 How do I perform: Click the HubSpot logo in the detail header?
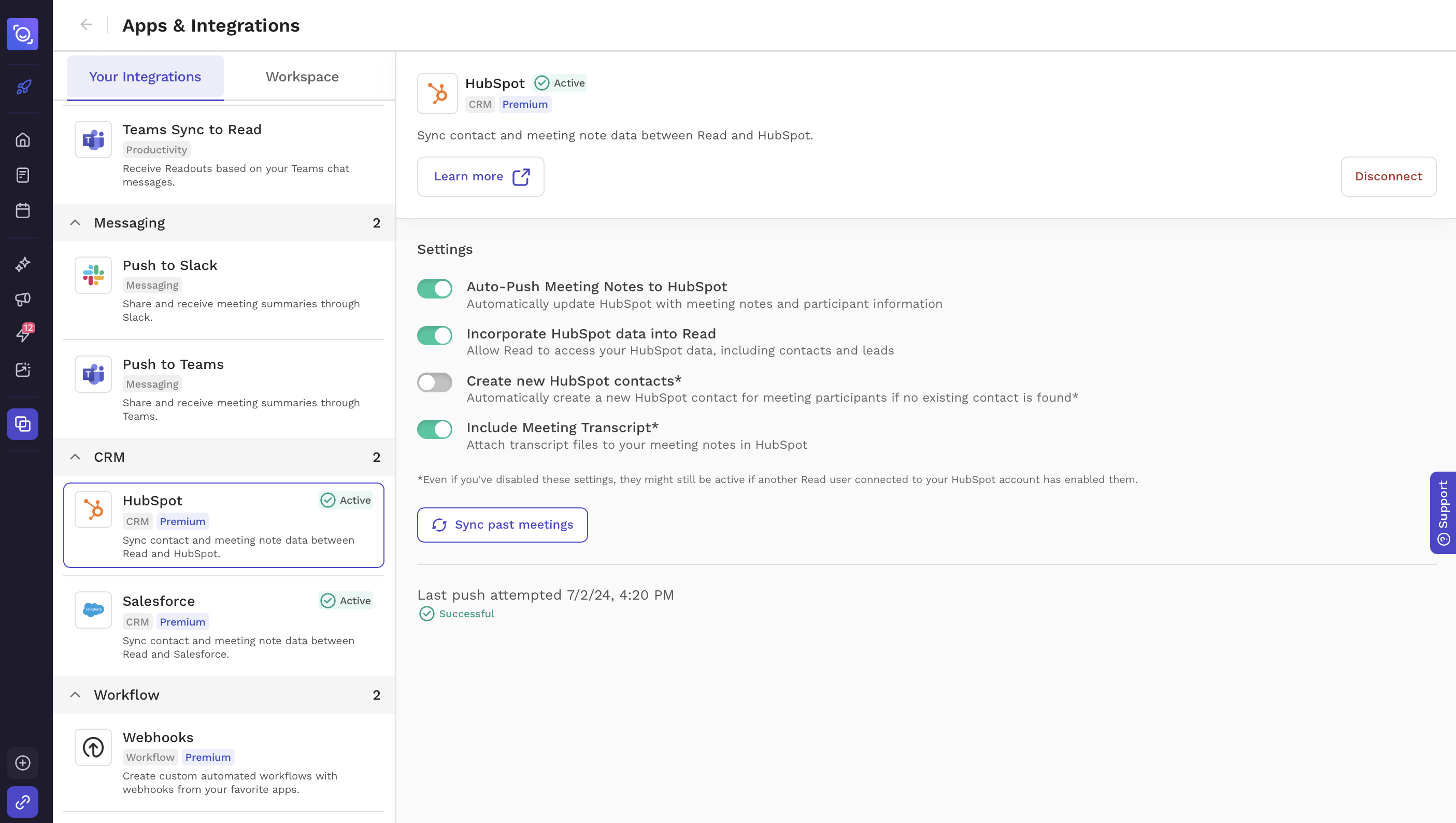[437, 93]
